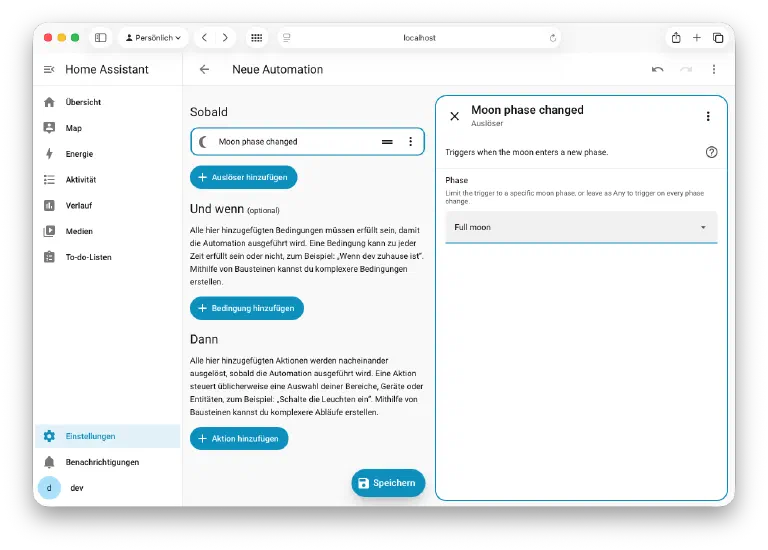Close the Moon phase changed panel
768x550 pixels.
pos(455,116)
